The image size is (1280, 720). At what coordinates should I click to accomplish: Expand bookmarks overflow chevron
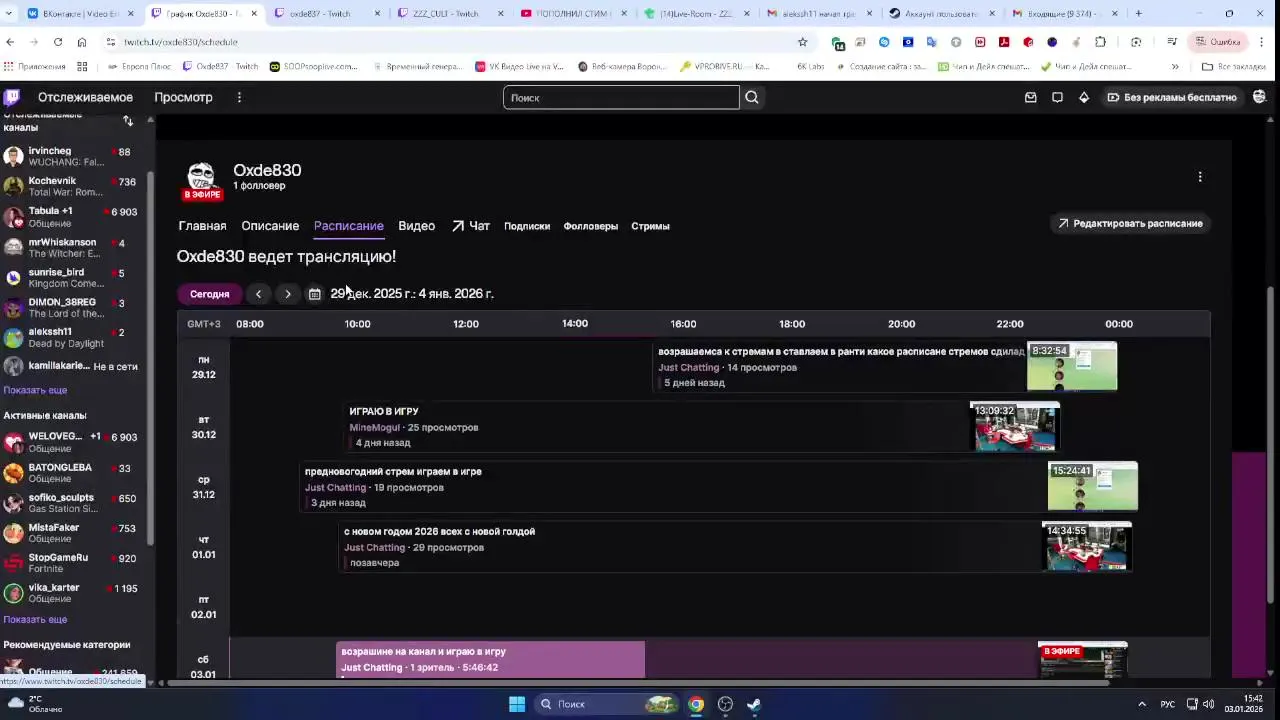pos(1175,67)
